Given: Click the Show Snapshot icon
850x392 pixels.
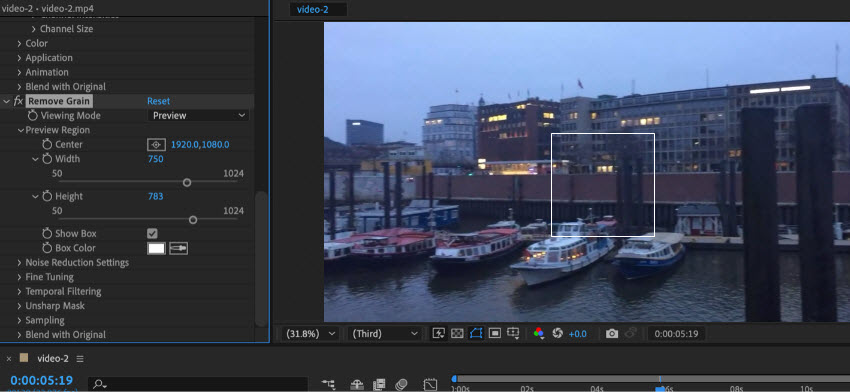Looking at the screenshot, I should point(630,333).
